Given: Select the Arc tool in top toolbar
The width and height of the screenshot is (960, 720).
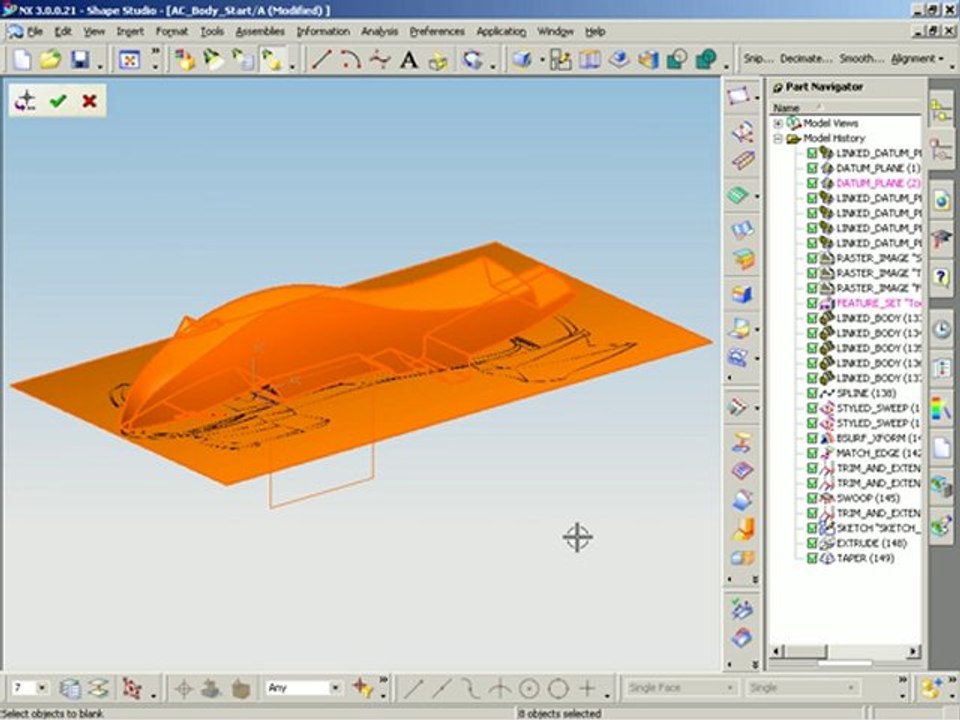Looking at the screenshot, I should [350, 59].
